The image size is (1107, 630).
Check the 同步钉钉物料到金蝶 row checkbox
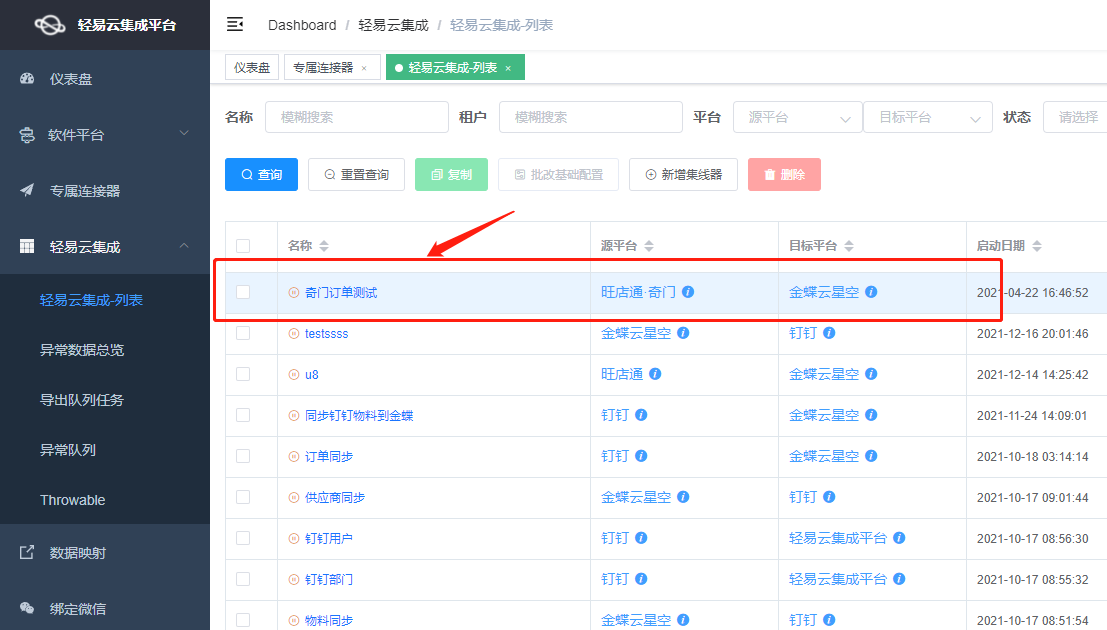[243, 415]
